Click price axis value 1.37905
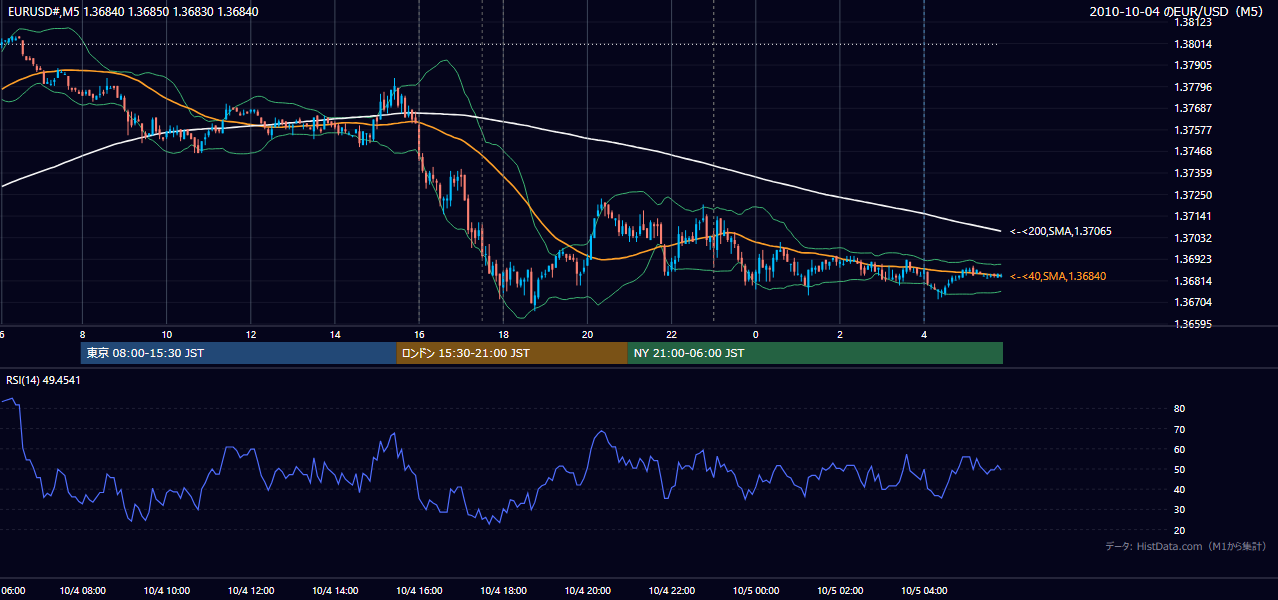Screen dimensions: 1278x600 1192,65
